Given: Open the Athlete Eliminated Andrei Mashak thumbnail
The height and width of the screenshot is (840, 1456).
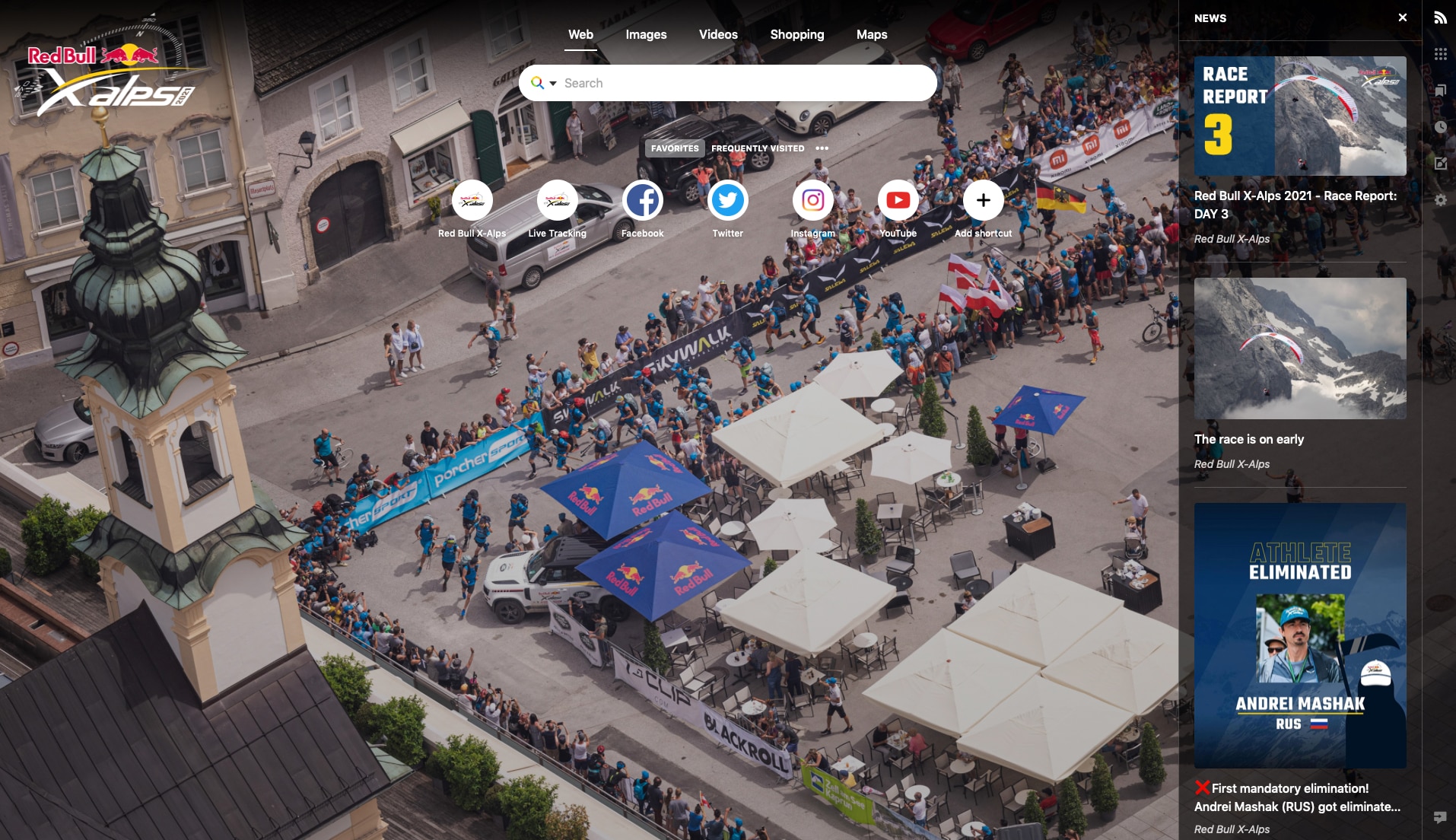Looking at the screenshot, I should click(x=1300, y=635).
